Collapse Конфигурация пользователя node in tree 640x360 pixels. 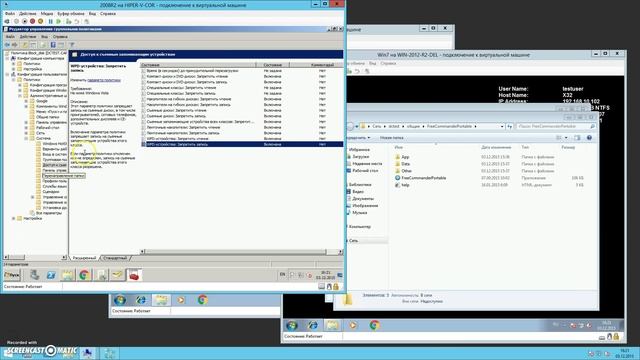click(7, 74)
